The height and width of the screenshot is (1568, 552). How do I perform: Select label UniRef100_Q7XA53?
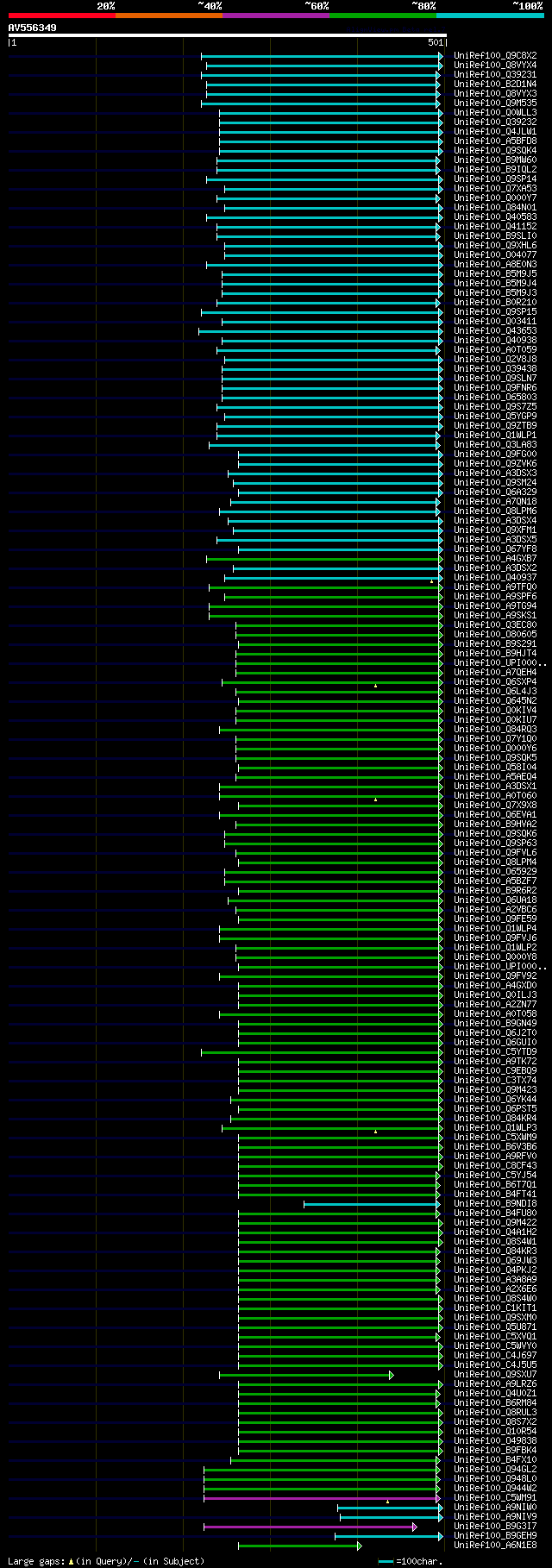(495, 189)
